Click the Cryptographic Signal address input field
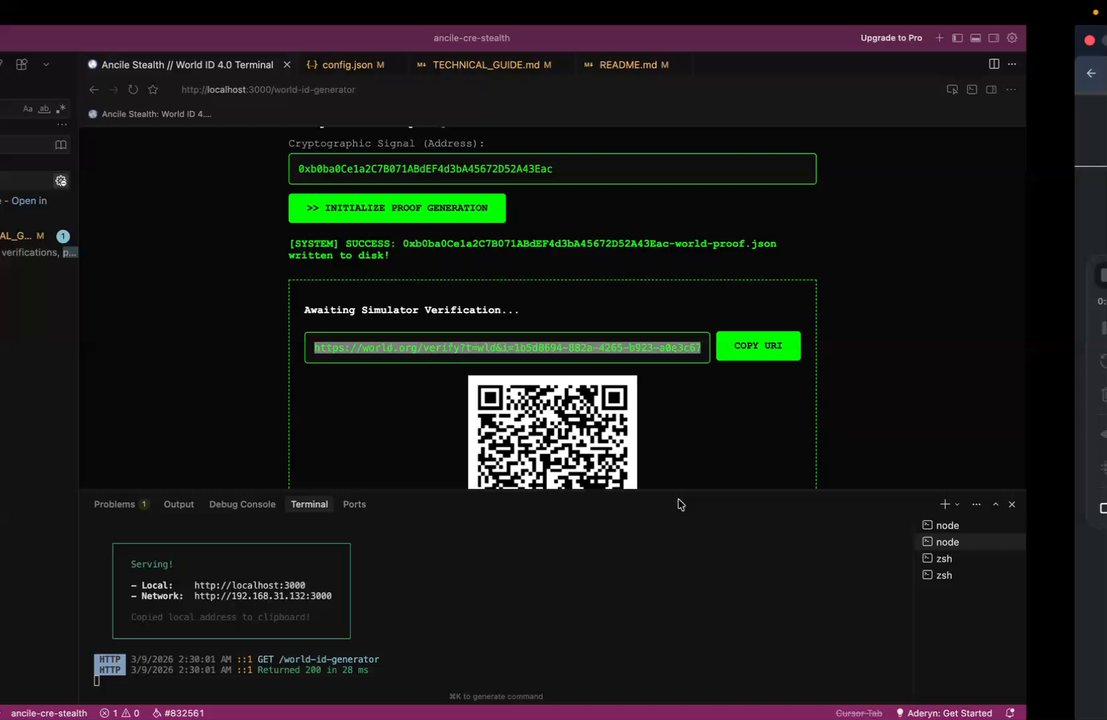1107x720 pixels. (552, 169)
